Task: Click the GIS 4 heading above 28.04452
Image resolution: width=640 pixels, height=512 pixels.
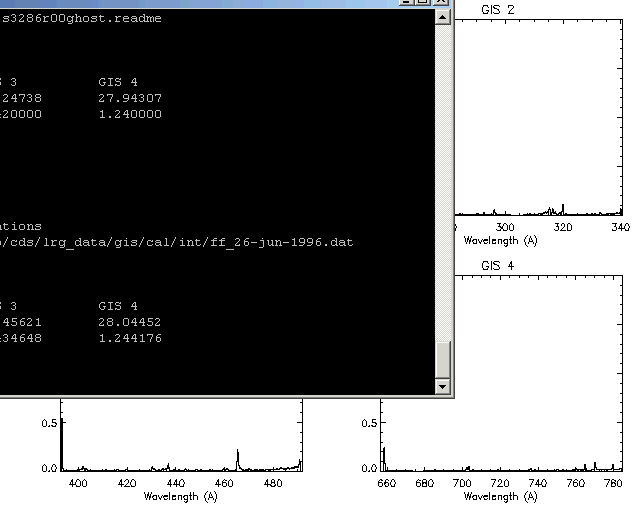Action: click(118, 306)
